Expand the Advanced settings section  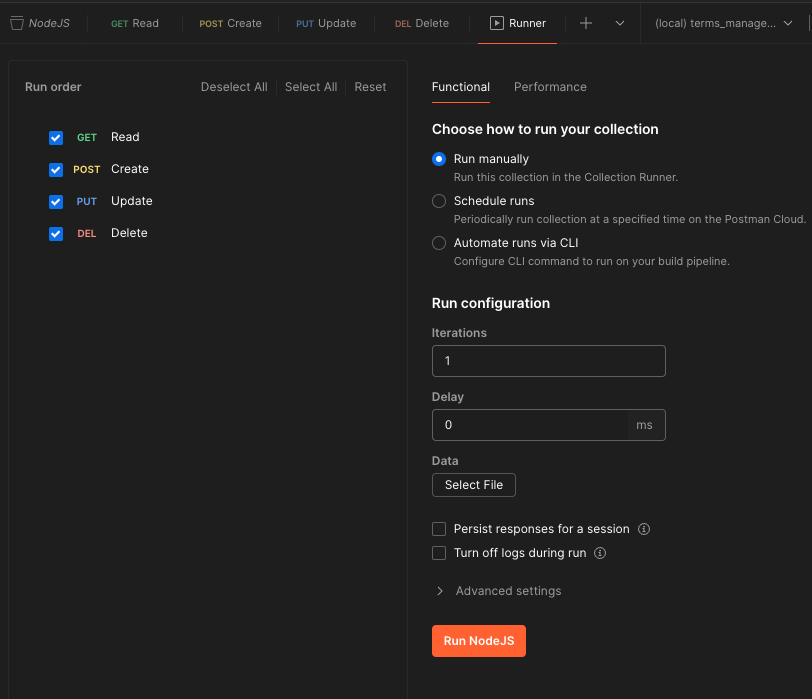click(x=498, y=591)
